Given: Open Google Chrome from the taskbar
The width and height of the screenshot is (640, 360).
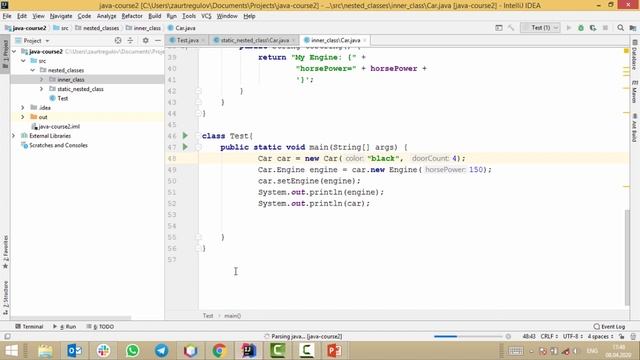Looking at the screenshot, I should (220, 351).
